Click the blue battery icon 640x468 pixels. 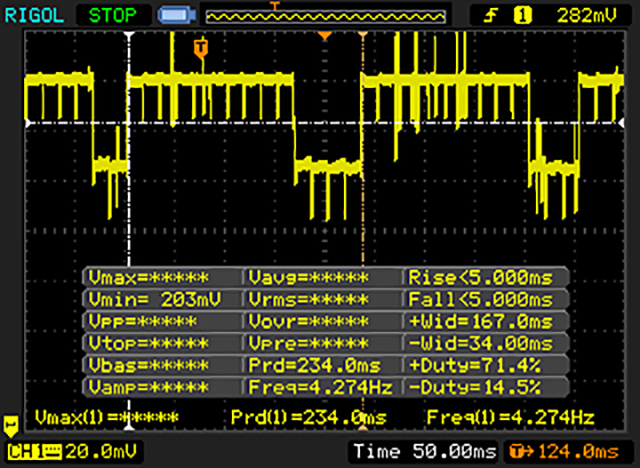pos(177,16)
